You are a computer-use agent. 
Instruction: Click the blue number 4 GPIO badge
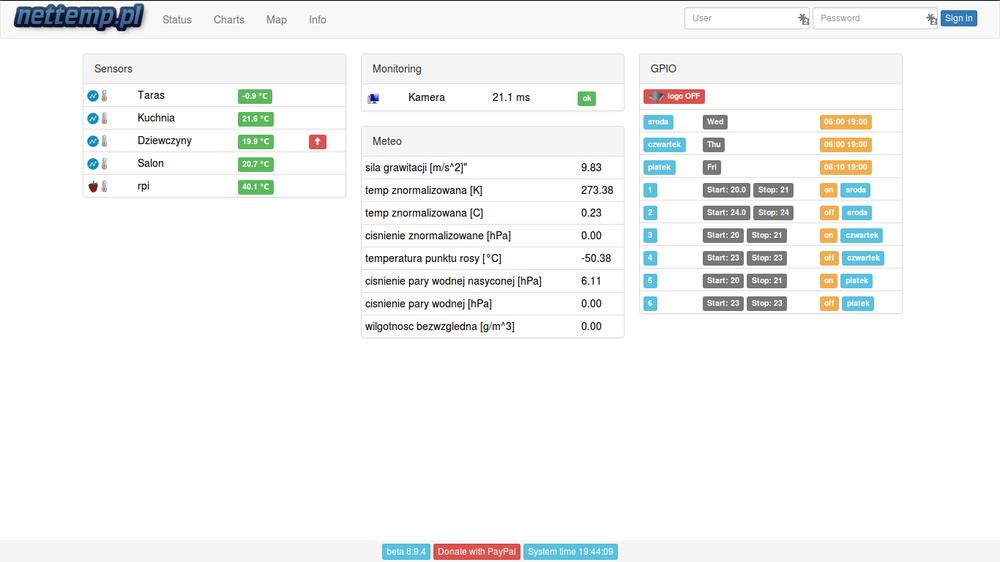650,258
